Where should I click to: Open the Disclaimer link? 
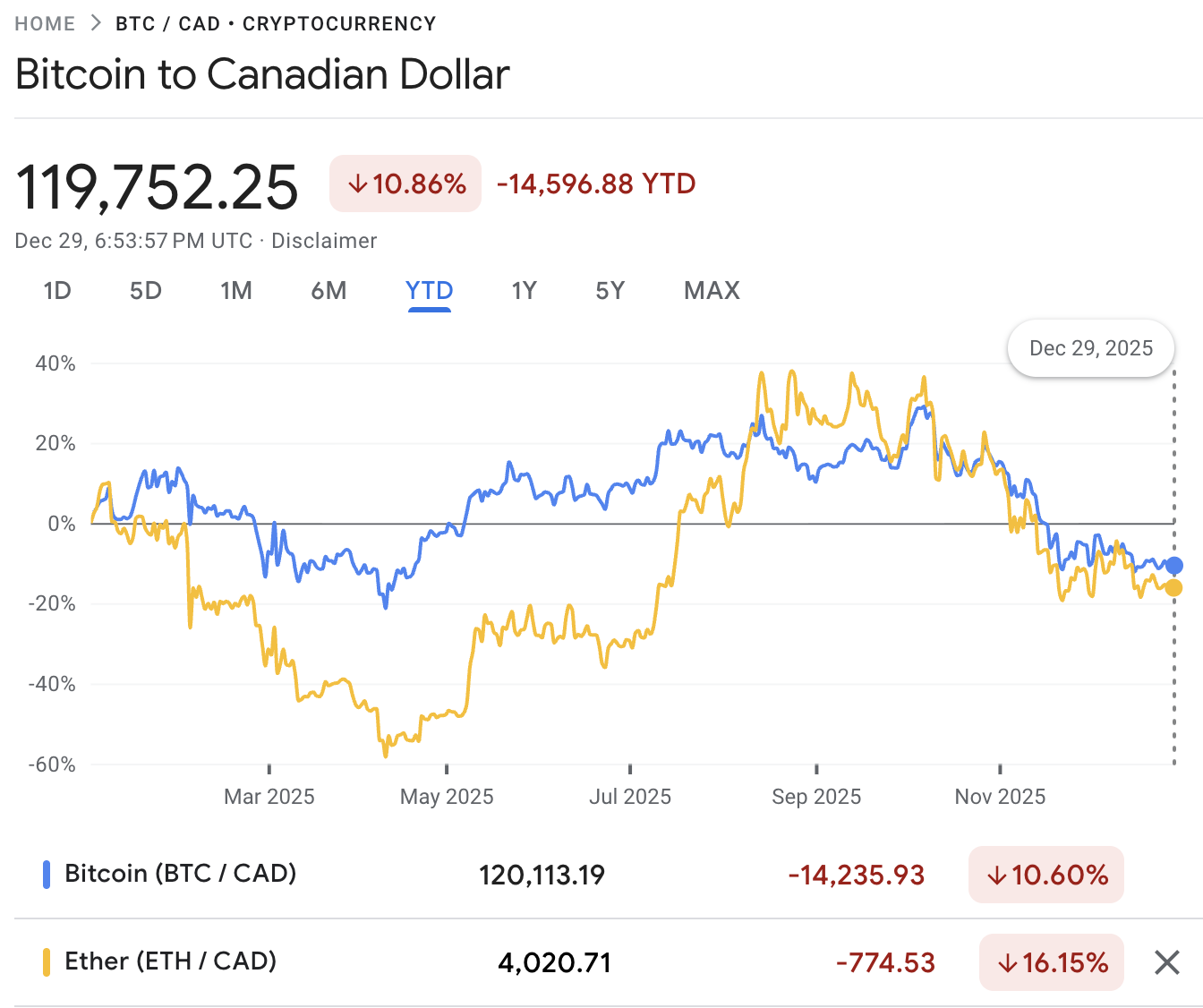pos(324,241)
